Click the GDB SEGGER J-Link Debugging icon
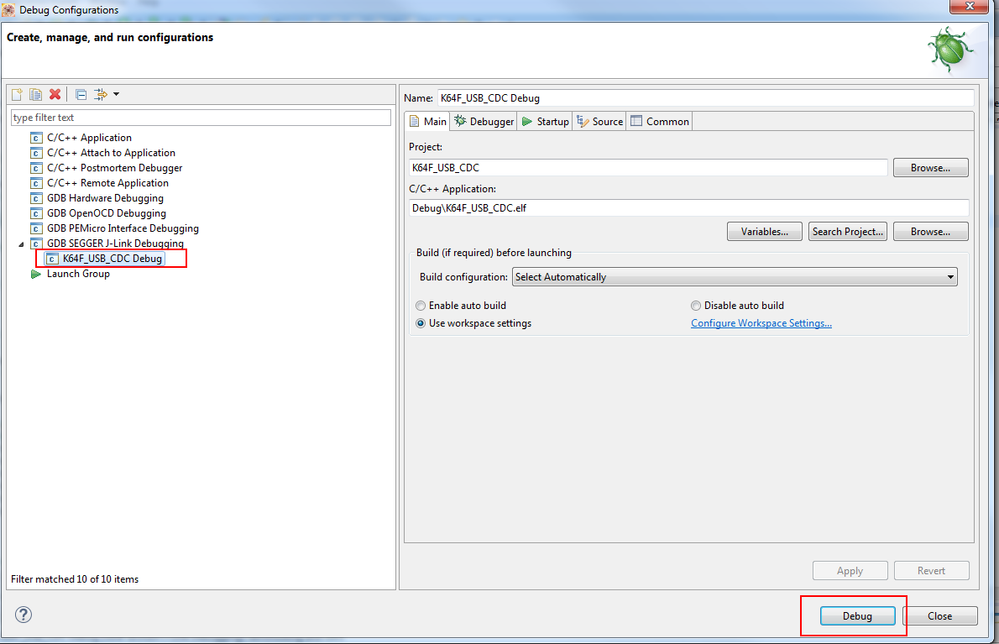Image resolution: width=999 pixels, height=644 pixels. click(x=36, y=244)
